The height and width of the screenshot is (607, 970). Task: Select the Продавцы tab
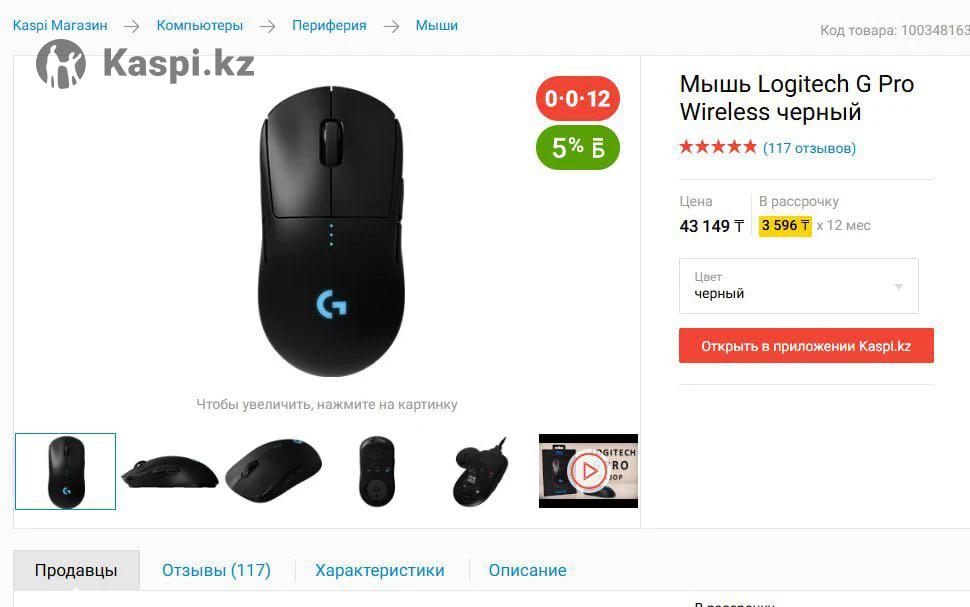[x=76, y=570]
